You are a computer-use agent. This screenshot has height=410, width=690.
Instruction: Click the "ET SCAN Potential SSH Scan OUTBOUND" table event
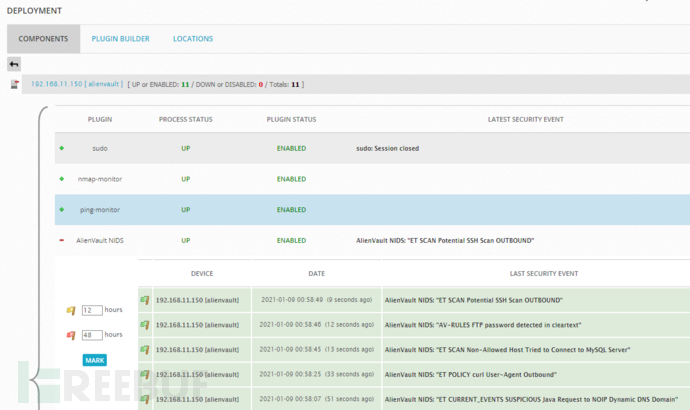pyautogui.click(x=473, y=300)
